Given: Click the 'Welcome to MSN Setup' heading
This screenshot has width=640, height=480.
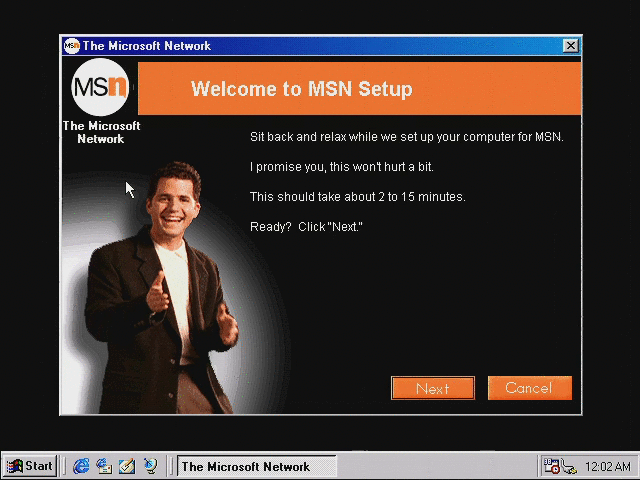Looking at the screenshot, I should [302, 89].
